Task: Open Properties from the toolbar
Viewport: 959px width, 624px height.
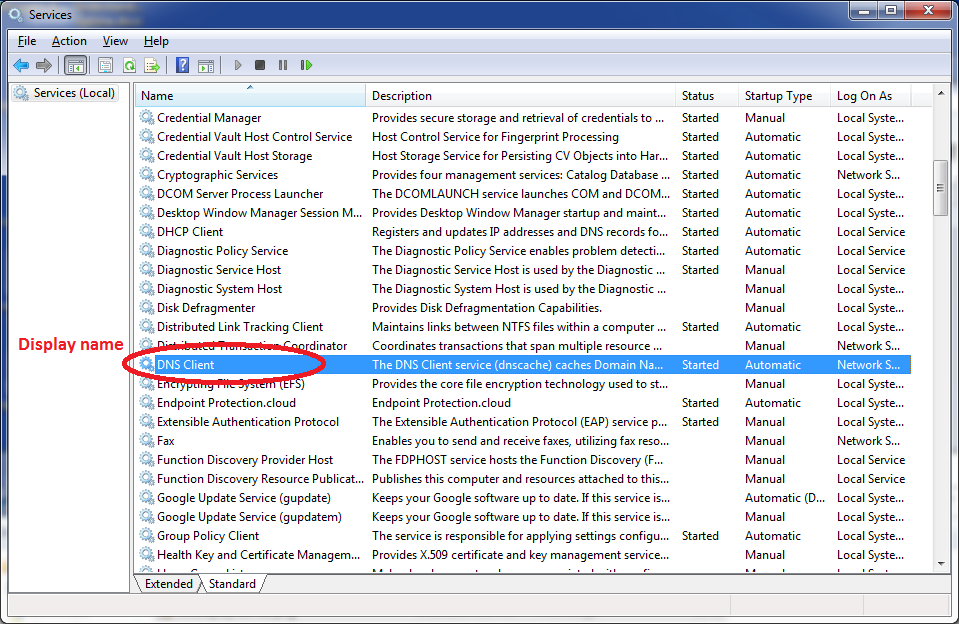Action: point(105,65)
